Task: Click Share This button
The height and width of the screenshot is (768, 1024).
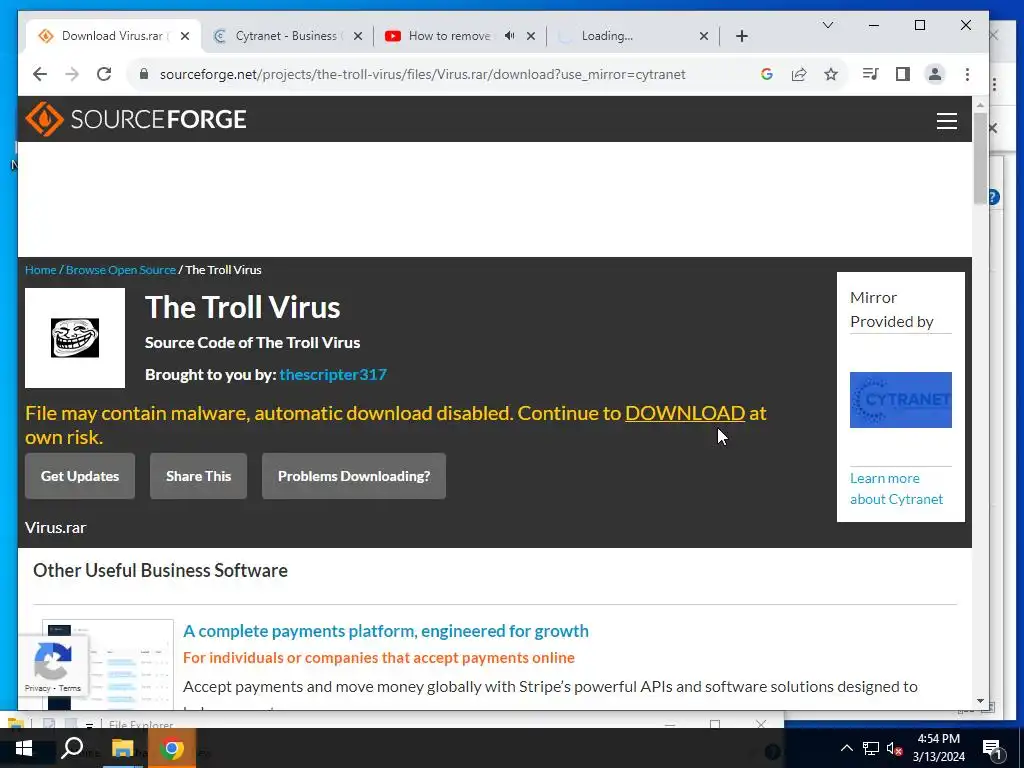Action: click(199, 476)
